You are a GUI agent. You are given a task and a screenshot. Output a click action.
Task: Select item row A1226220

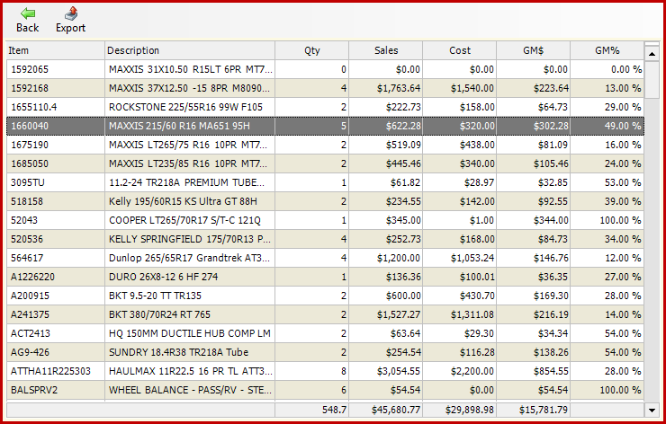coord(325,277)
